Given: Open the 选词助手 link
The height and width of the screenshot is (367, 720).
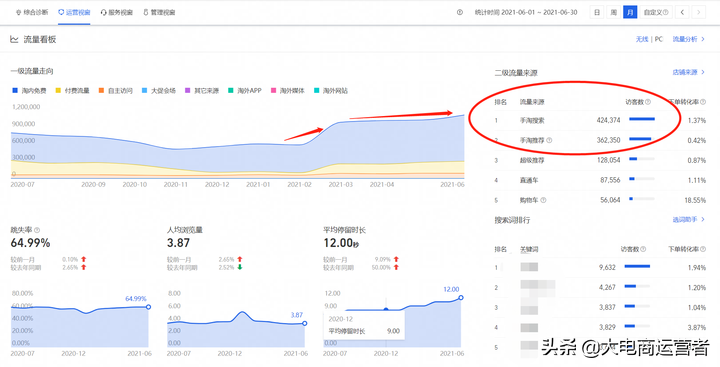Looking at the screenshot, I should [x=688, y=220].
